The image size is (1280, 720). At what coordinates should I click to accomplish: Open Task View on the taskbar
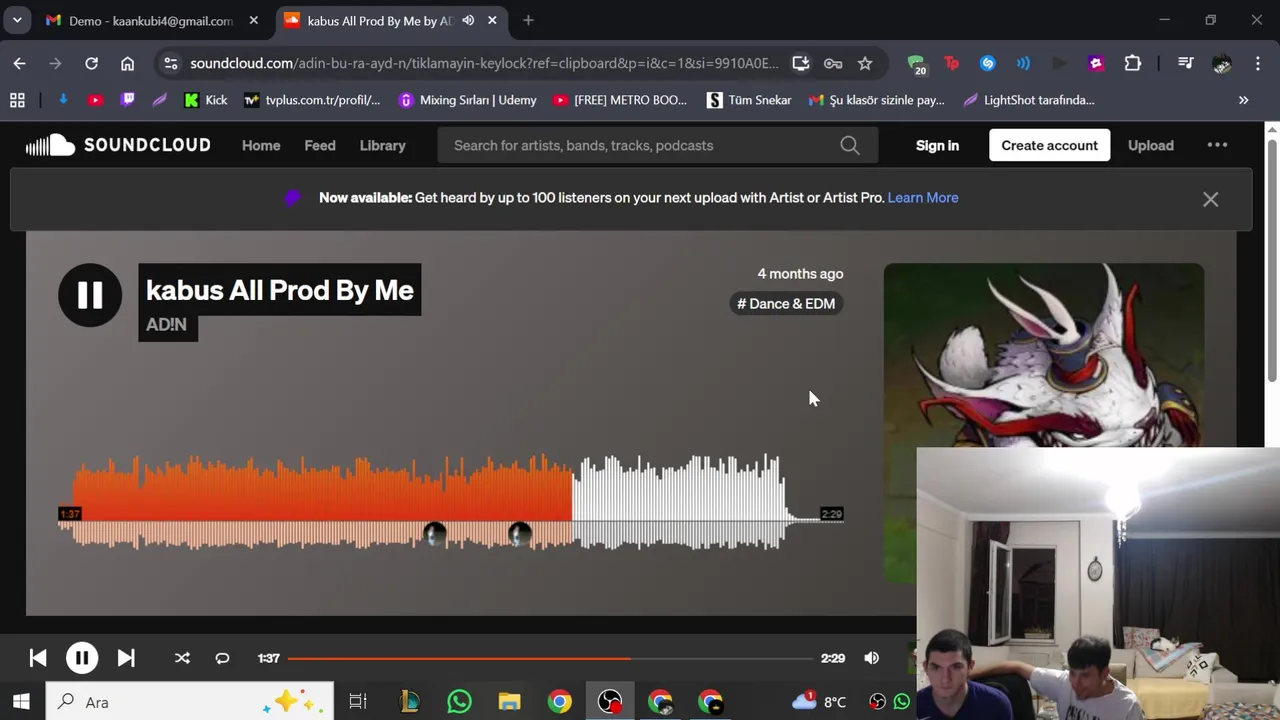tap(358, 701)
